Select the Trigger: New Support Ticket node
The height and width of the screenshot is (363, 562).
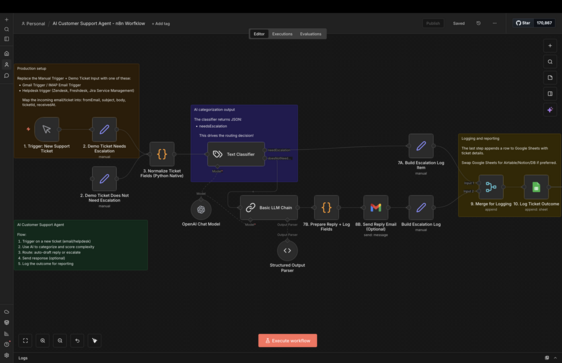pos(47,129)
